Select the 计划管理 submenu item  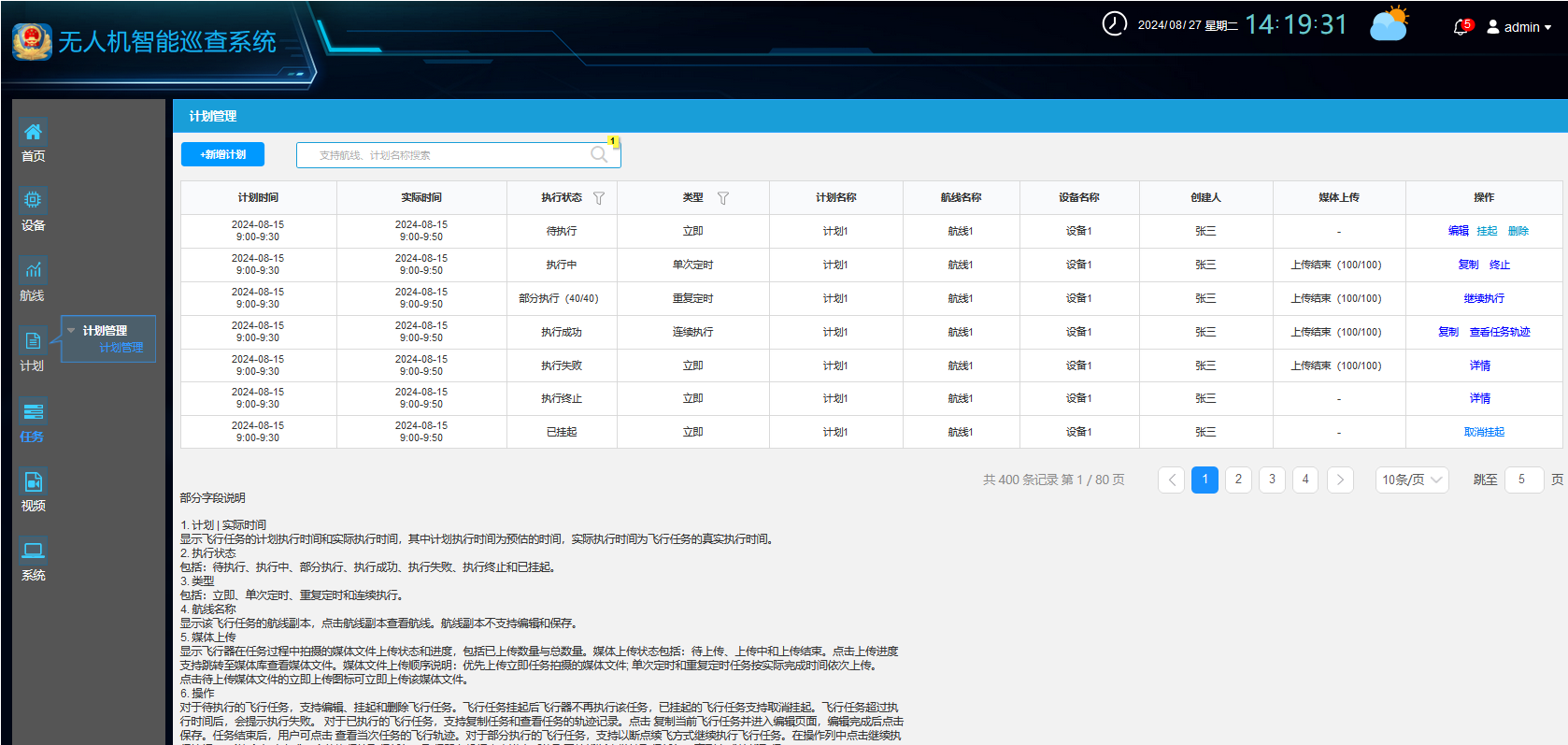click(121, 348)
